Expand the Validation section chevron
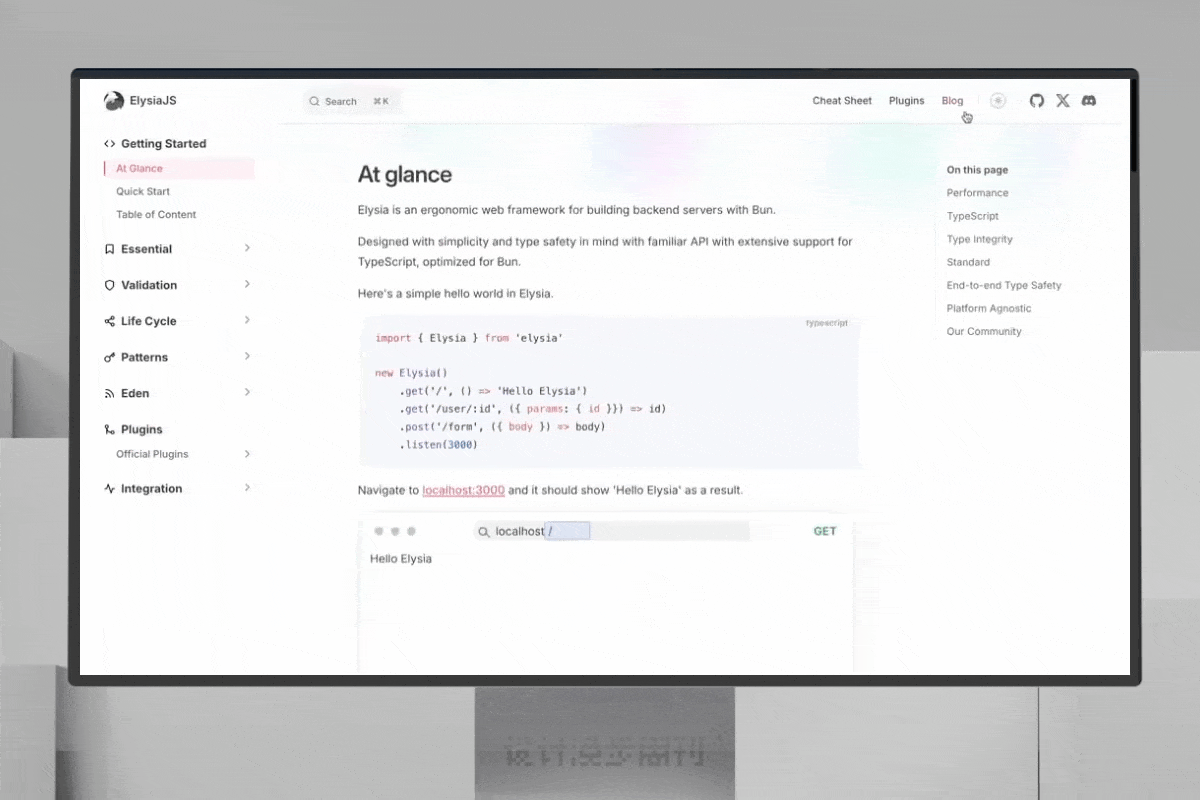 [x=247, y=284]
